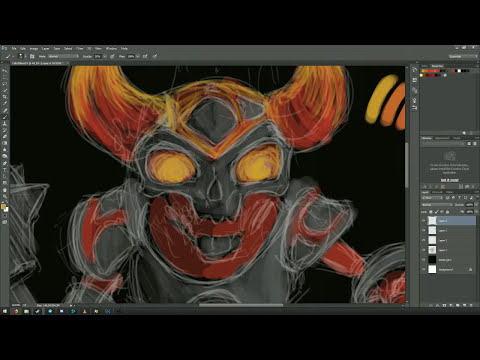Open the tool preset picker
This screenshot has width=480, height=360.
[9, 56]
